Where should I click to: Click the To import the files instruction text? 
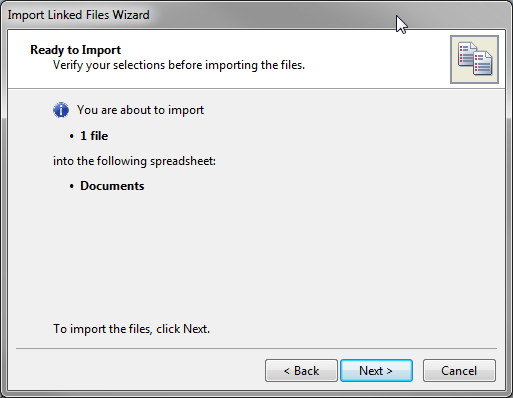pyautogui.click(x=131, y=329)
